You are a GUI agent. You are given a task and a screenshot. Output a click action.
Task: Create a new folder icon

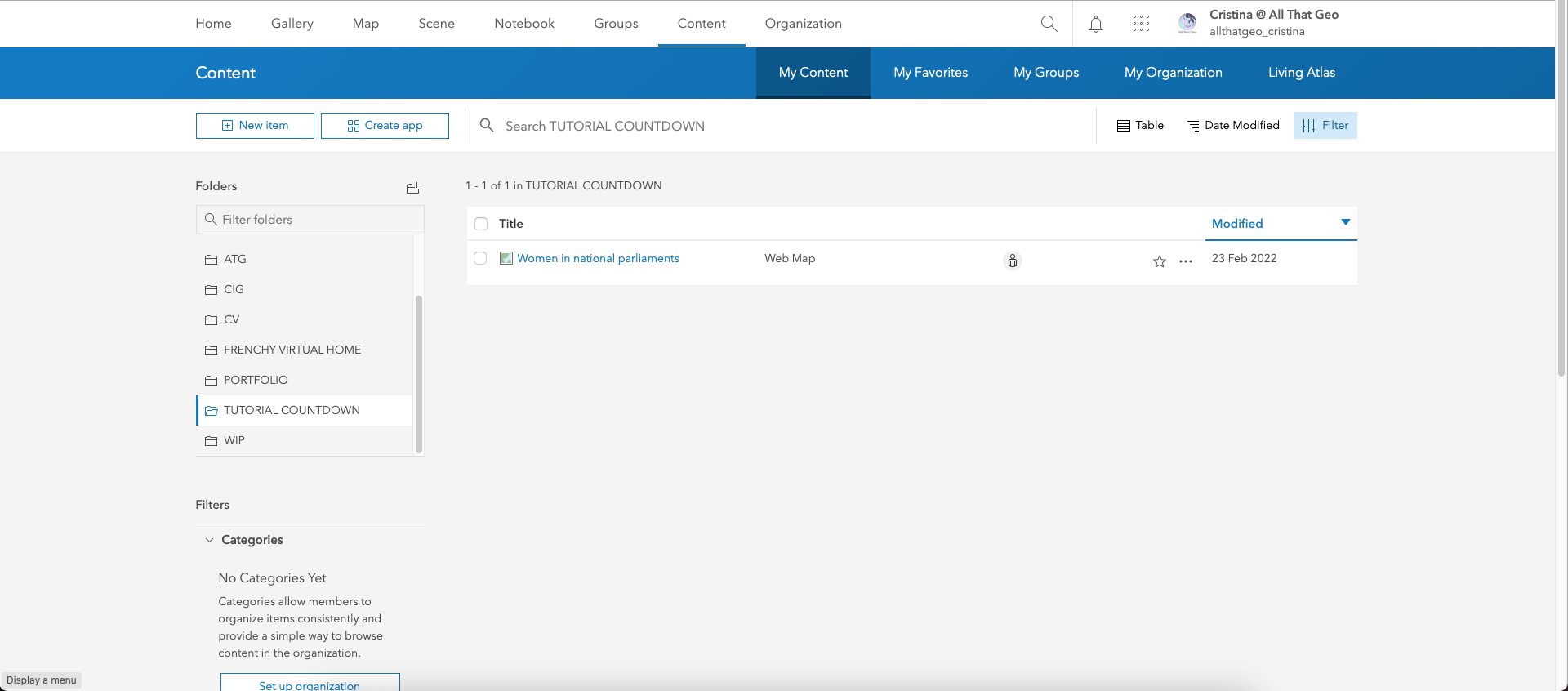(x=413, y=188)
